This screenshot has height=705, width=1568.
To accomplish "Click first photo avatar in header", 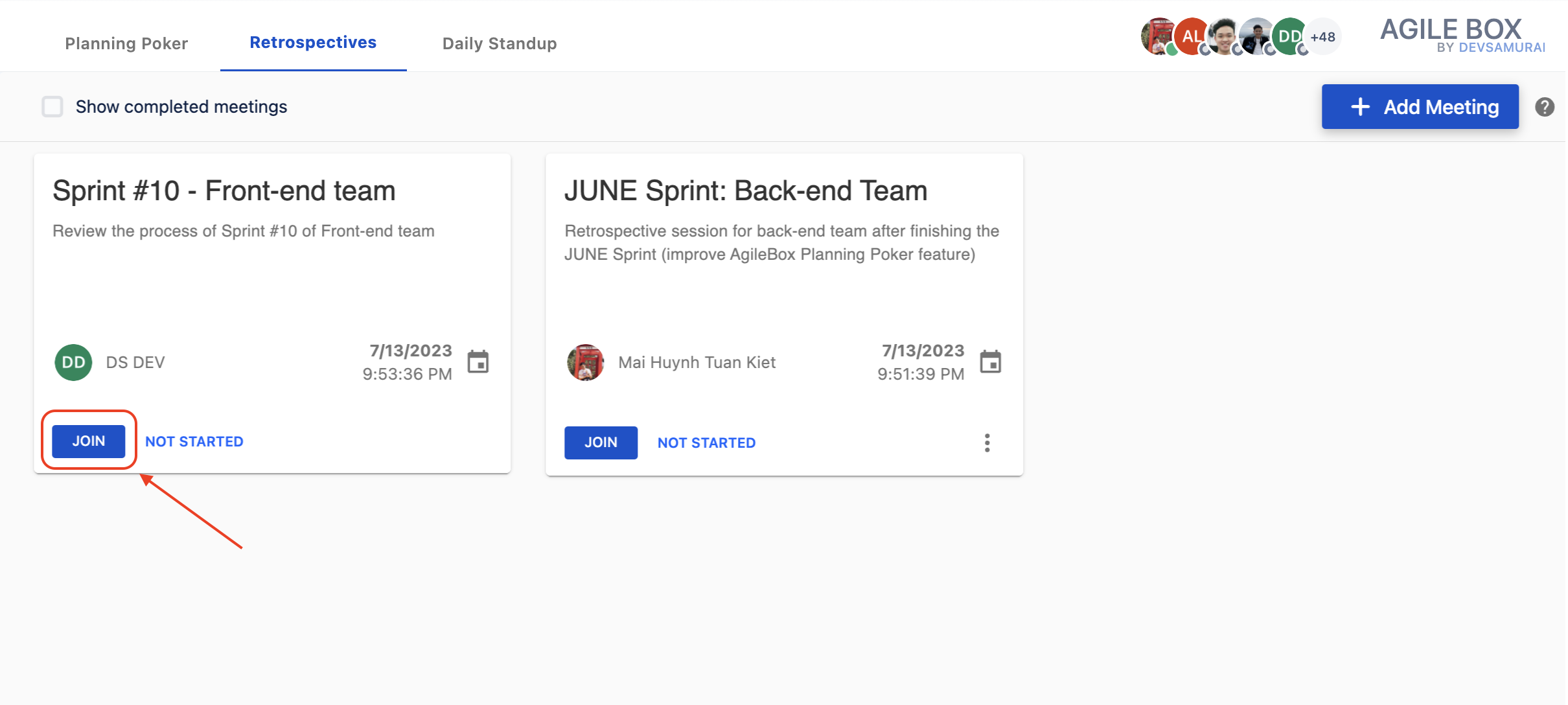I will [x=1157, y=36].
